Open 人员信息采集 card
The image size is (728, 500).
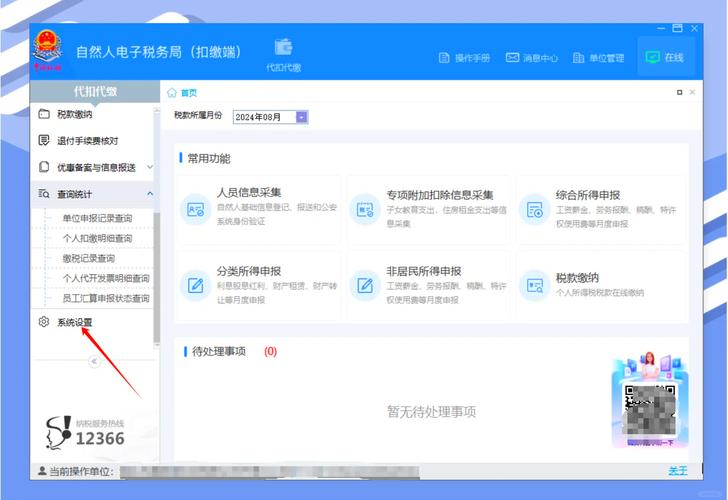259,210
